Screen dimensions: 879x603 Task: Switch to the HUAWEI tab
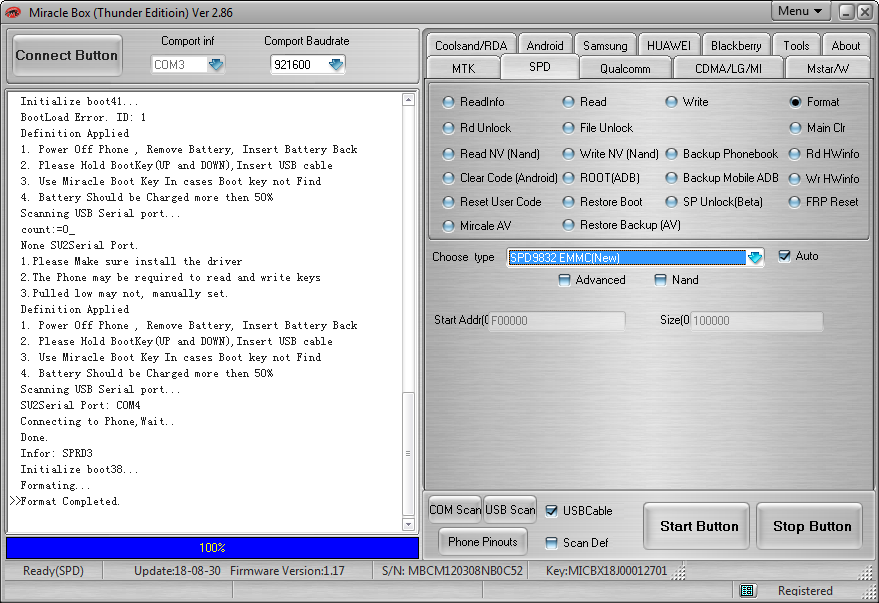669,45
